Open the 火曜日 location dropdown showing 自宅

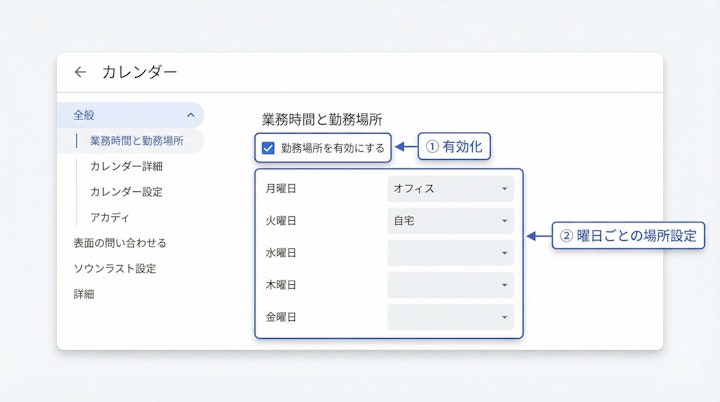coord(450,221)
